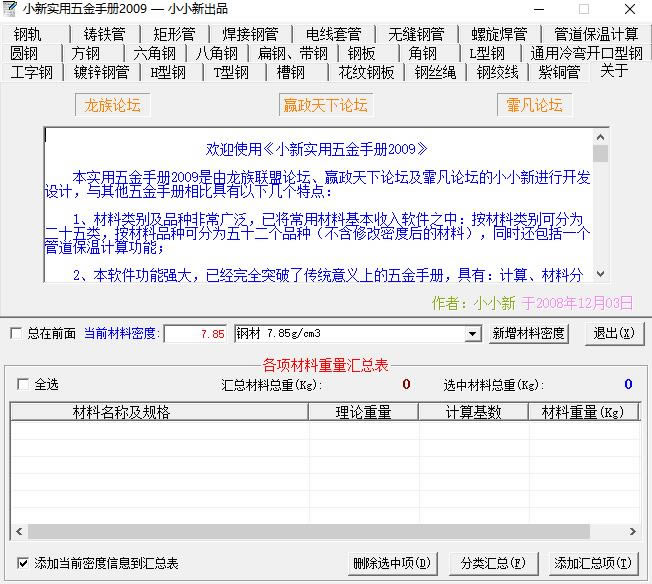652x584 pixels.
Task: Switch to the 铸铁管 tab
Action: point(105,34)
